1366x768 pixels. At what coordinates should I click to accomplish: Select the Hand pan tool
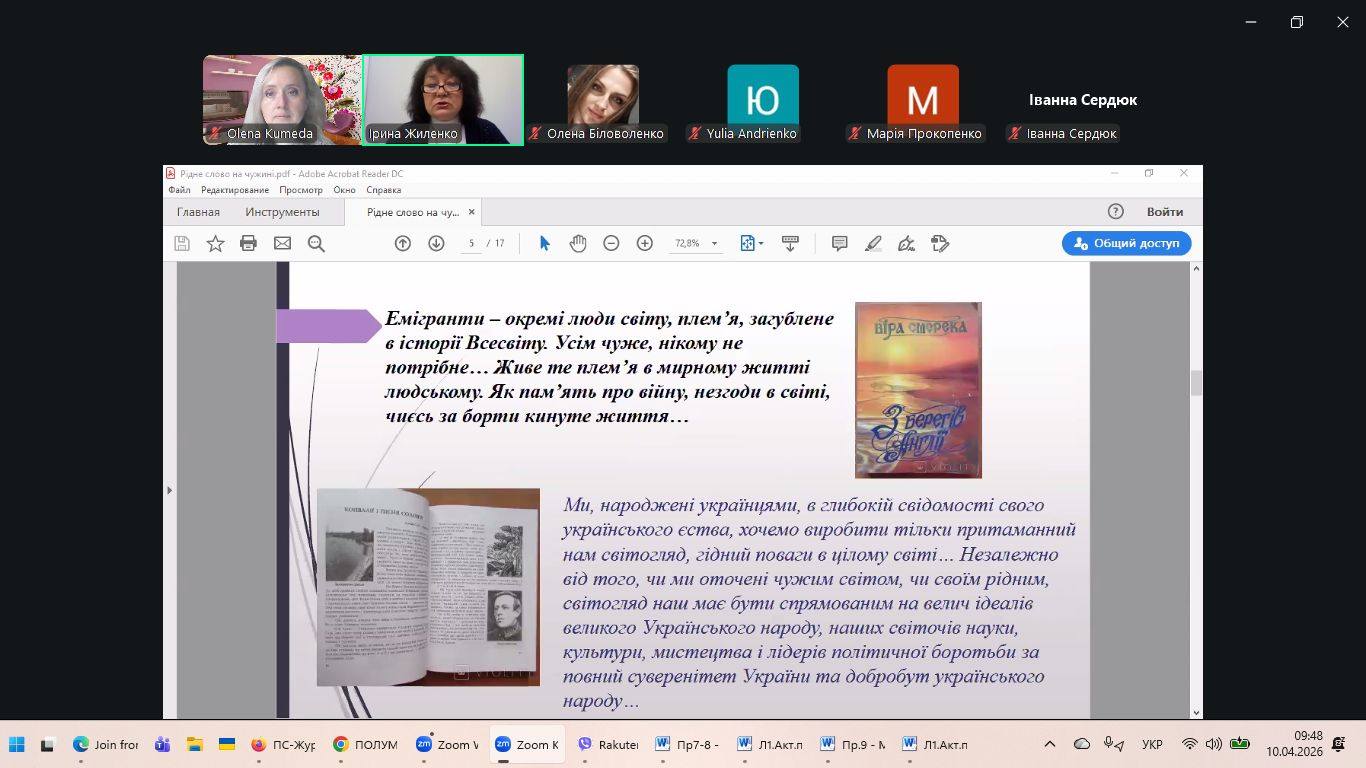pos(578,243)
